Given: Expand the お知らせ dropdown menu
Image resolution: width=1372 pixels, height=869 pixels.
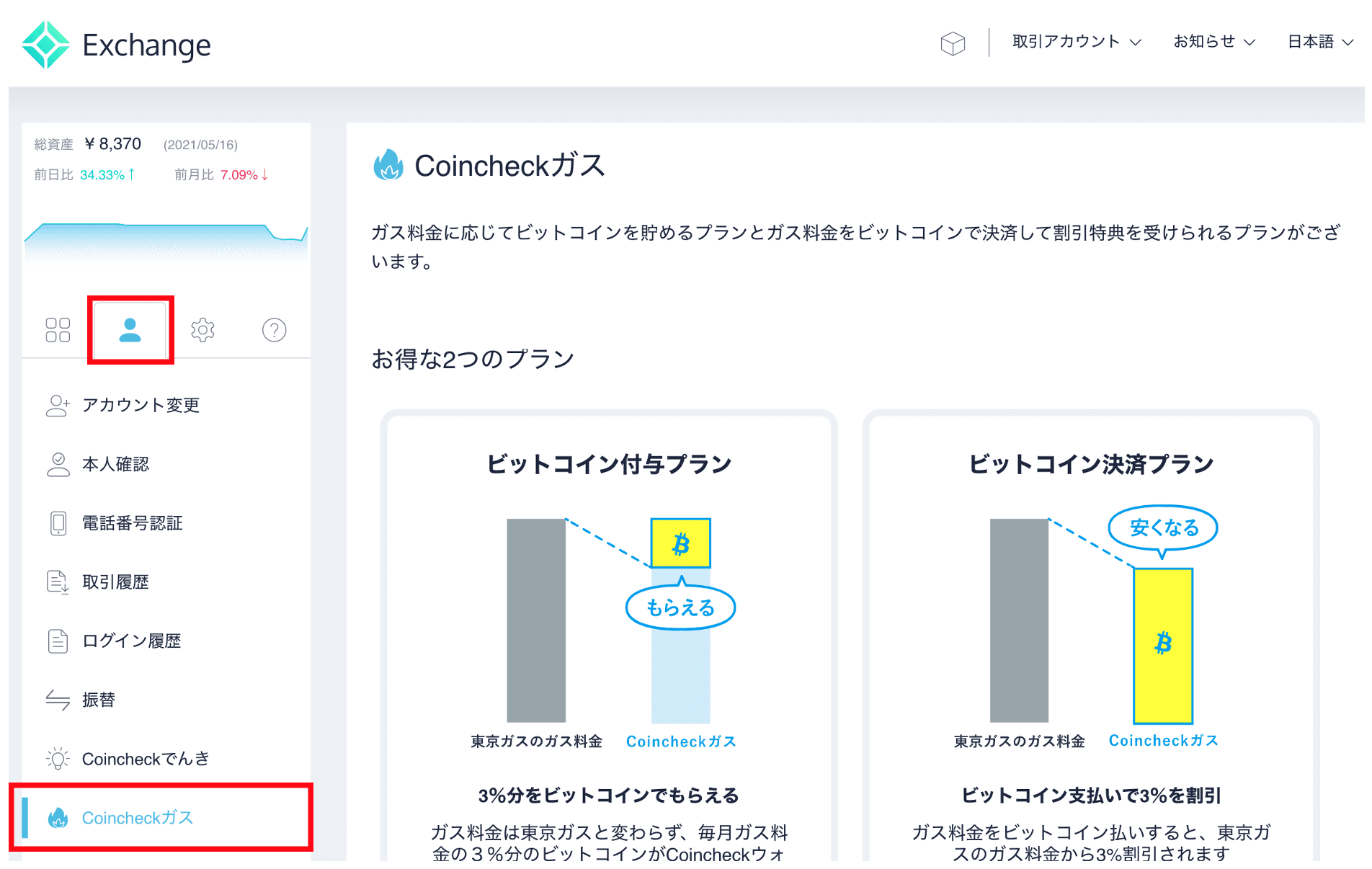Looking at the screenshot, I should (1213, 42).
